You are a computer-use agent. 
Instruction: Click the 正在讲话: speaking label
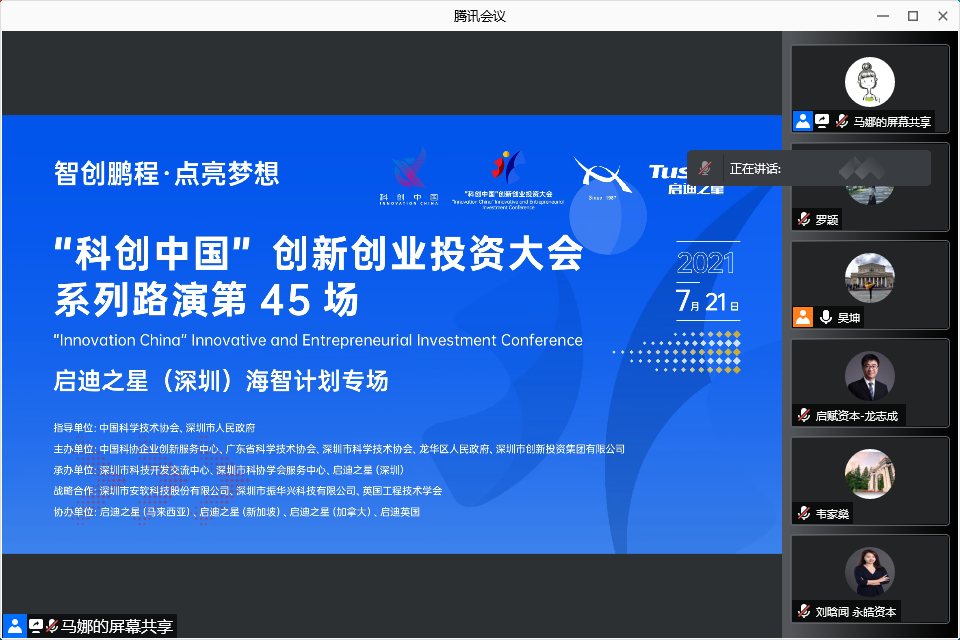coord(755,168)
